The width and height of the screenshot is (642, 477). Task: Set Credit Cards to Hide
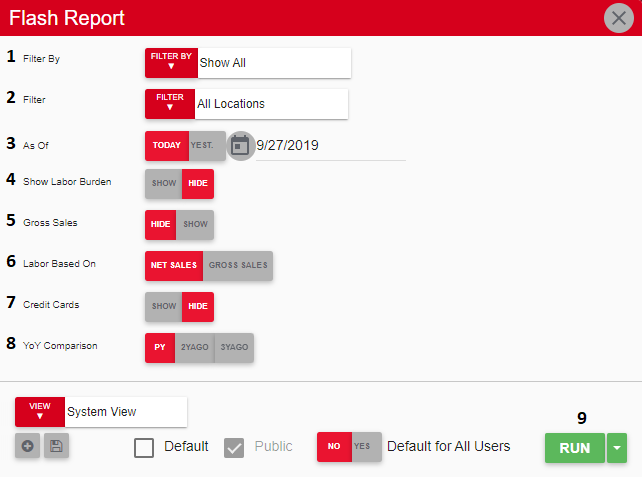click(x=198, y=307)
